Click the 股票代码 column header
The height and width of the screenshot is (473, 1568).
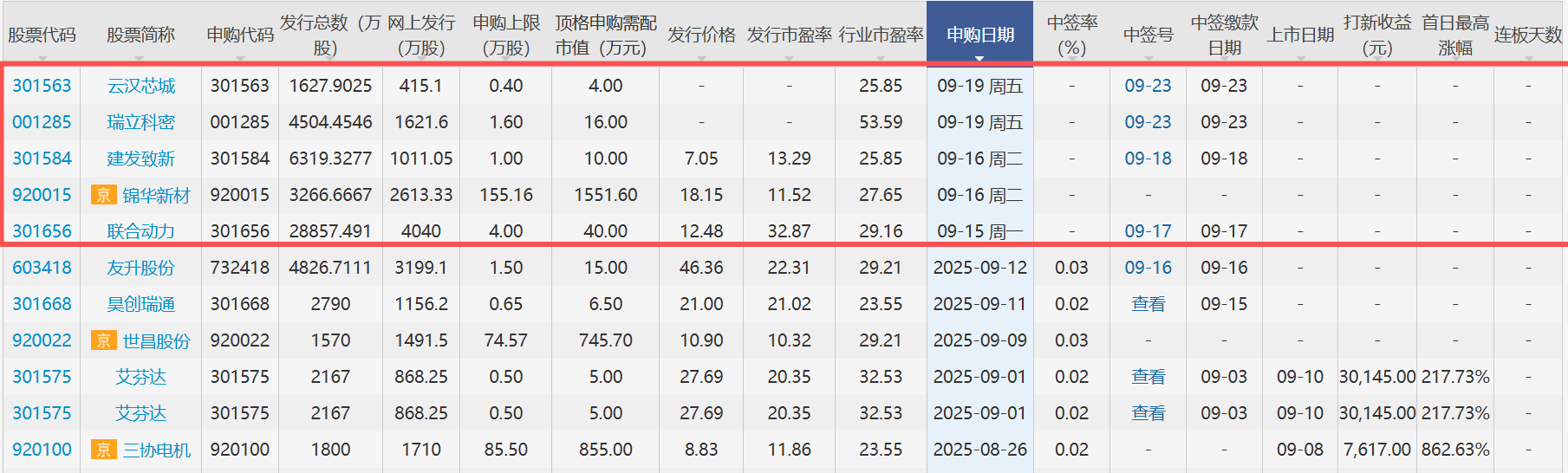coord(42,35)
